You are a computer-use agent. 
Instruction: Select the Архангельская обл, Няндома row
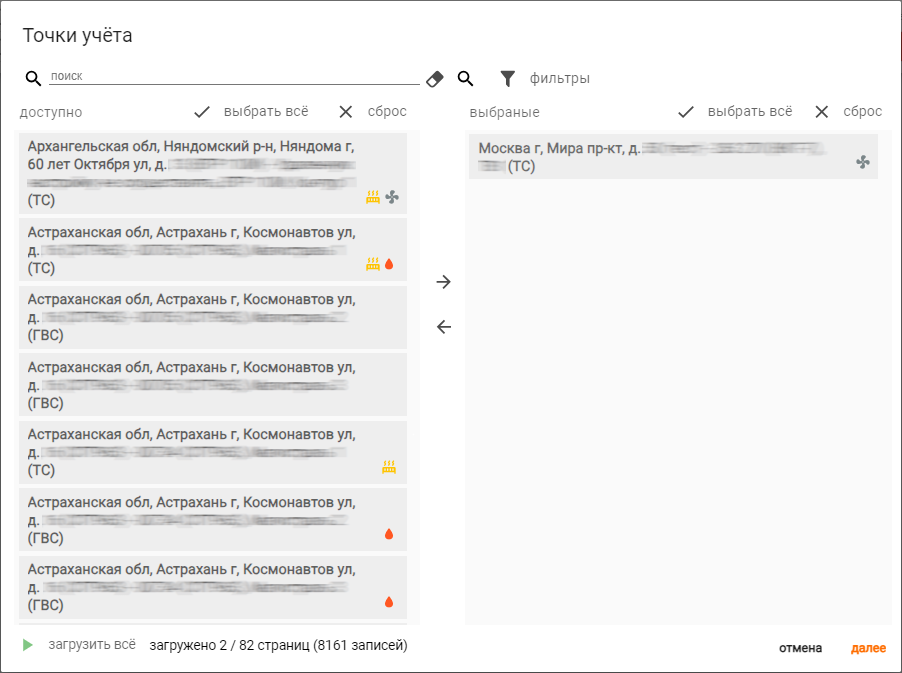click(213, 173)
